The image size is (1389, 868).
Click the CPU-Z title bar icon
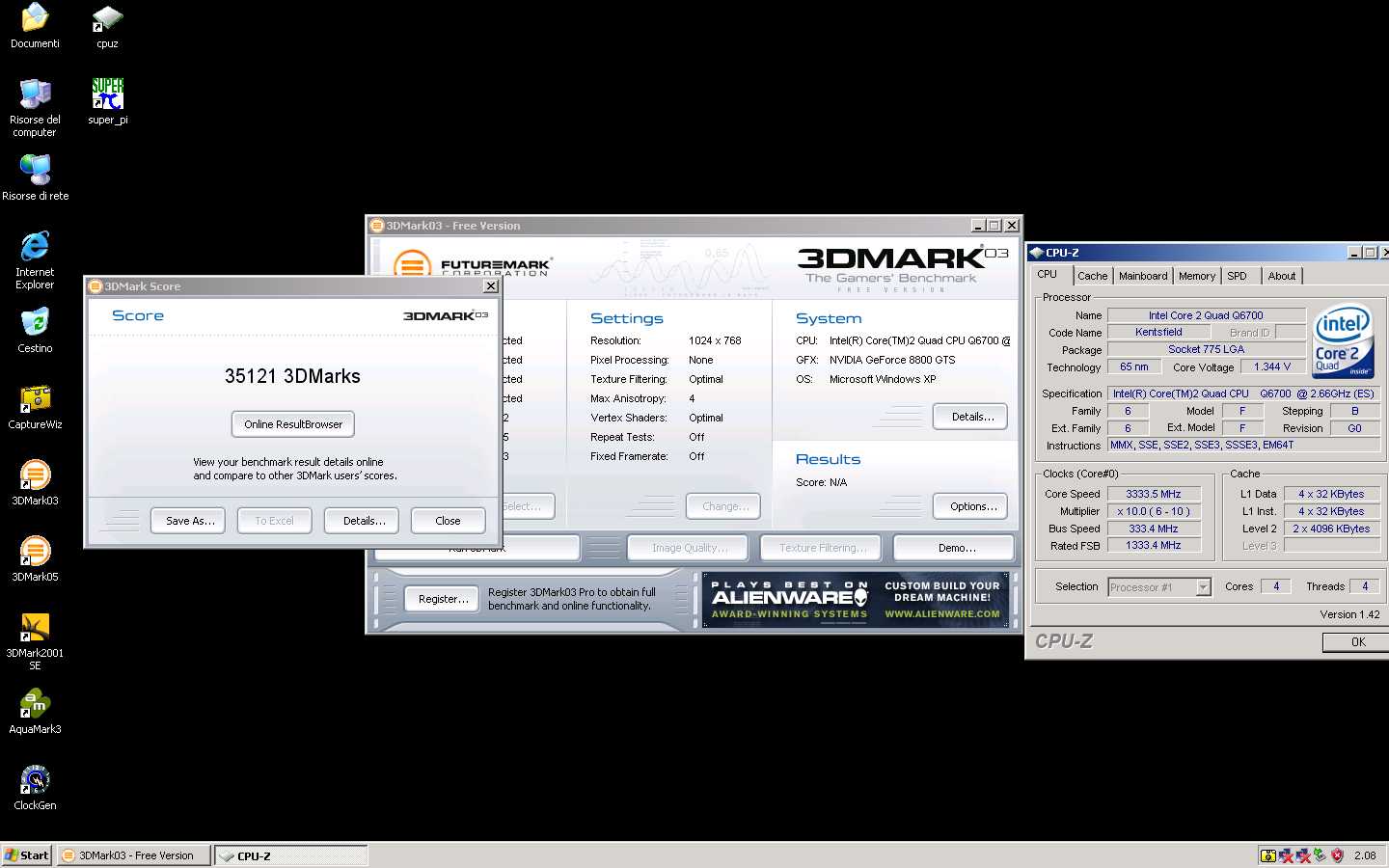(1037, 253)
